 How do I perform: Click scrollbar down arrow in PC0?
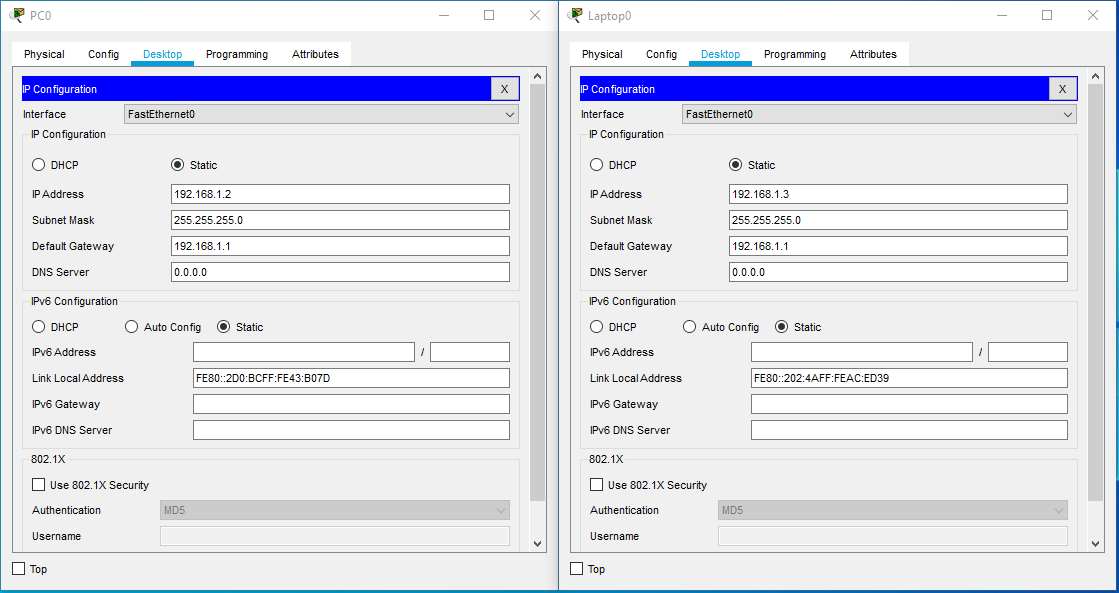click(538, 544)
